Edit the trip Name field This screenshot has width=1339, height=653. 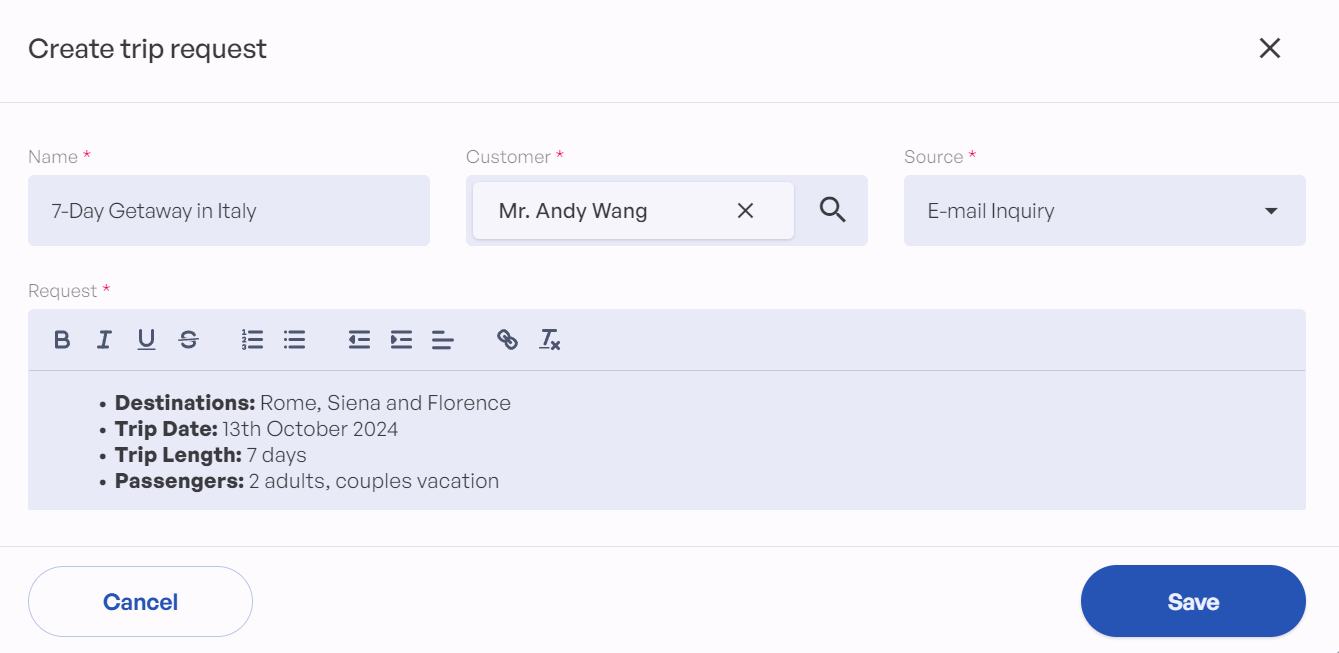click(x=229, y=211)
